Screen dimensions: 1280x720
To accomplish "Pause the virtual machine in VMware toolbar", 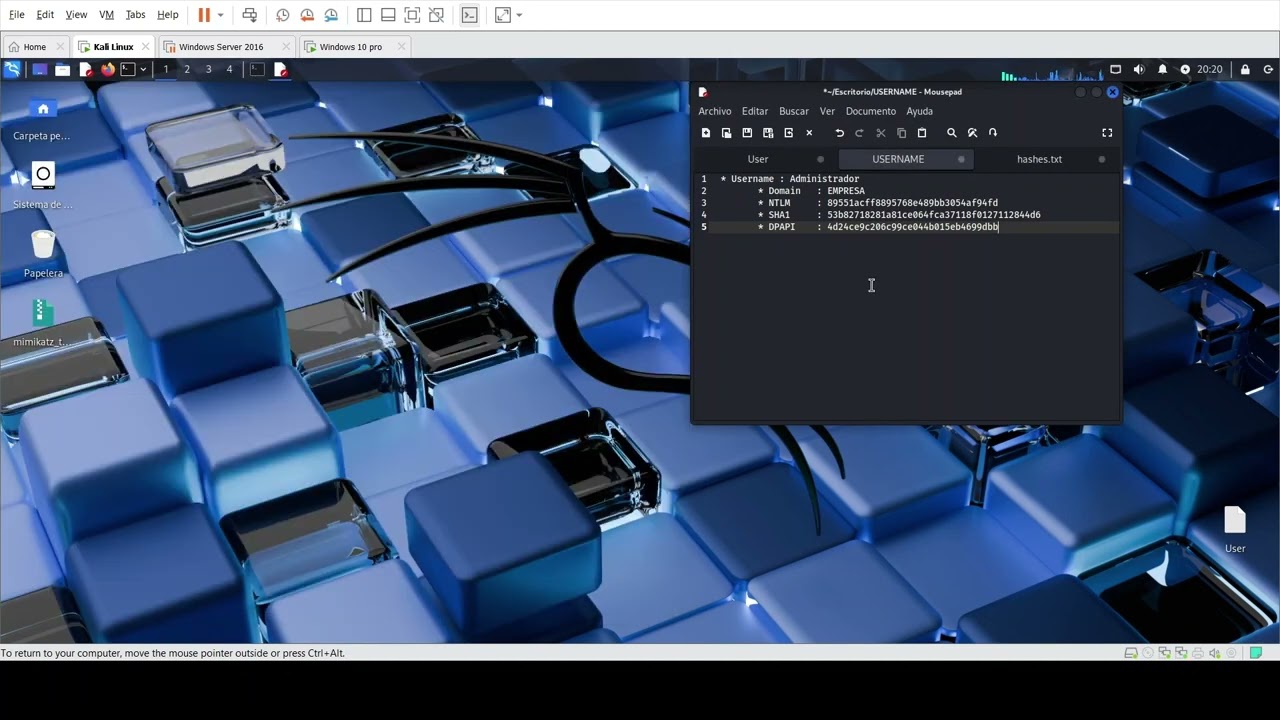I will tap(204, 15).
